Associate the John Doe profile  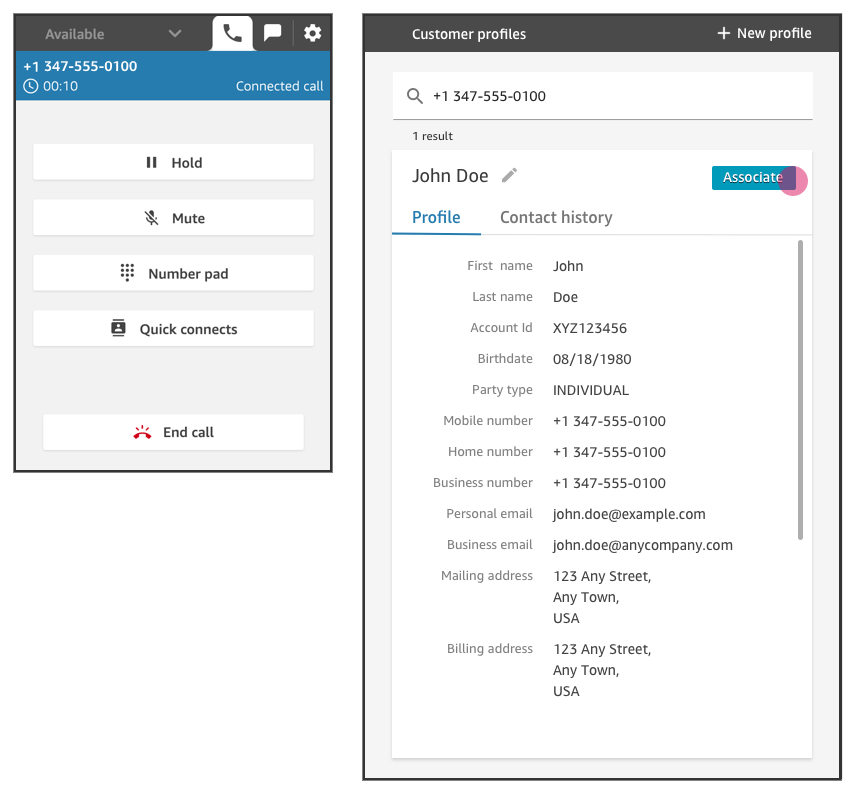752,177
